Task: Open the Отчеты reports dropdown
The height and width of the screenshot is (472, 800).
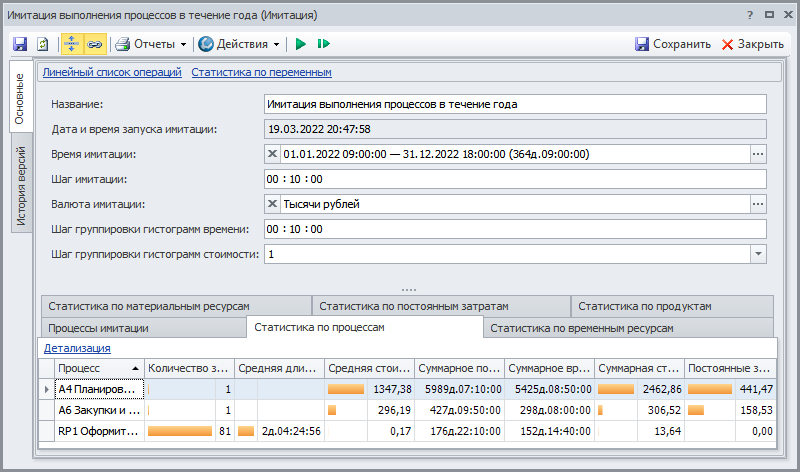Action: (152, 44)
